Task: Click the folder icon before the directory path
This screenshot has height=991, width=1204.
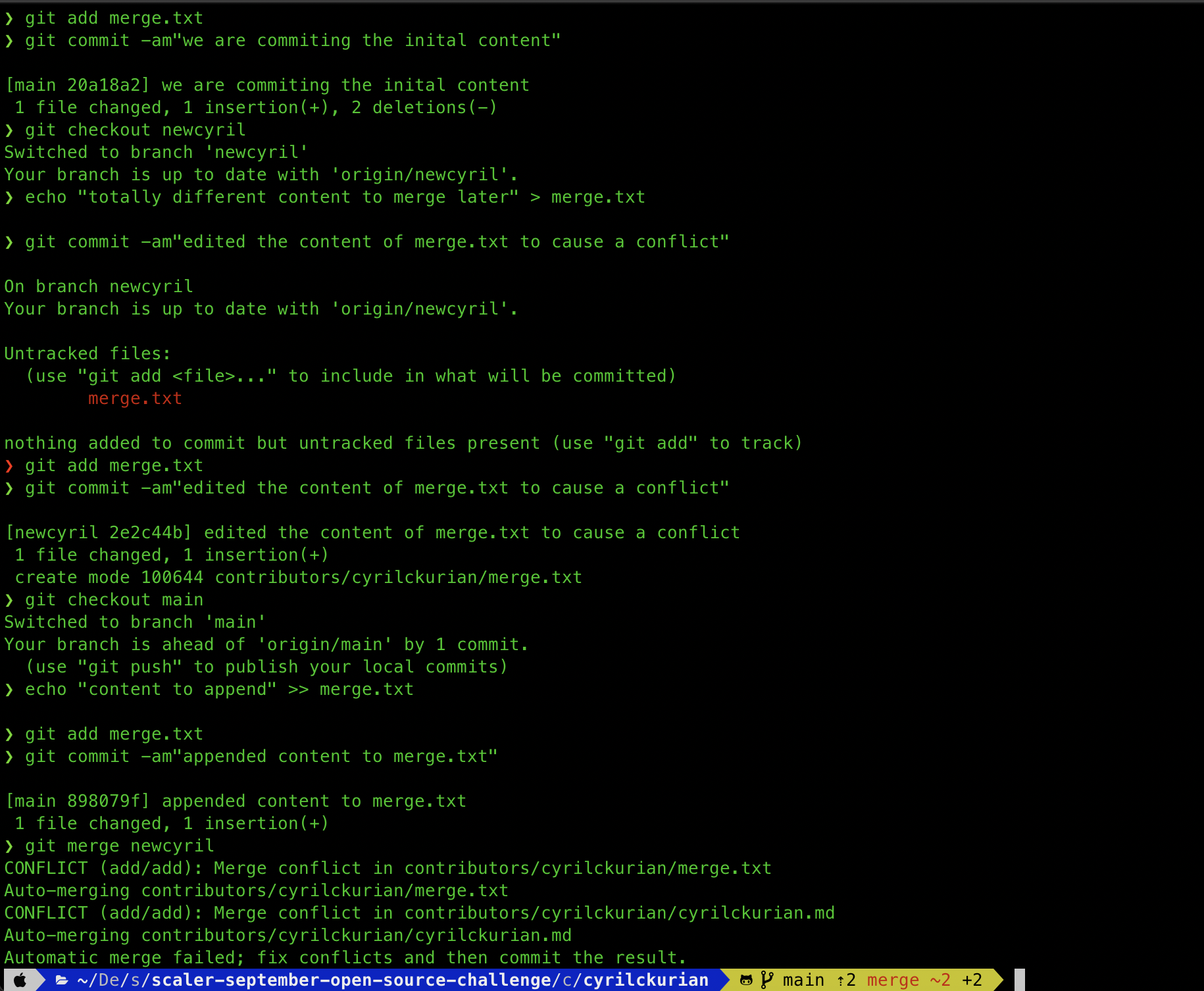Action: coord(61,980)
